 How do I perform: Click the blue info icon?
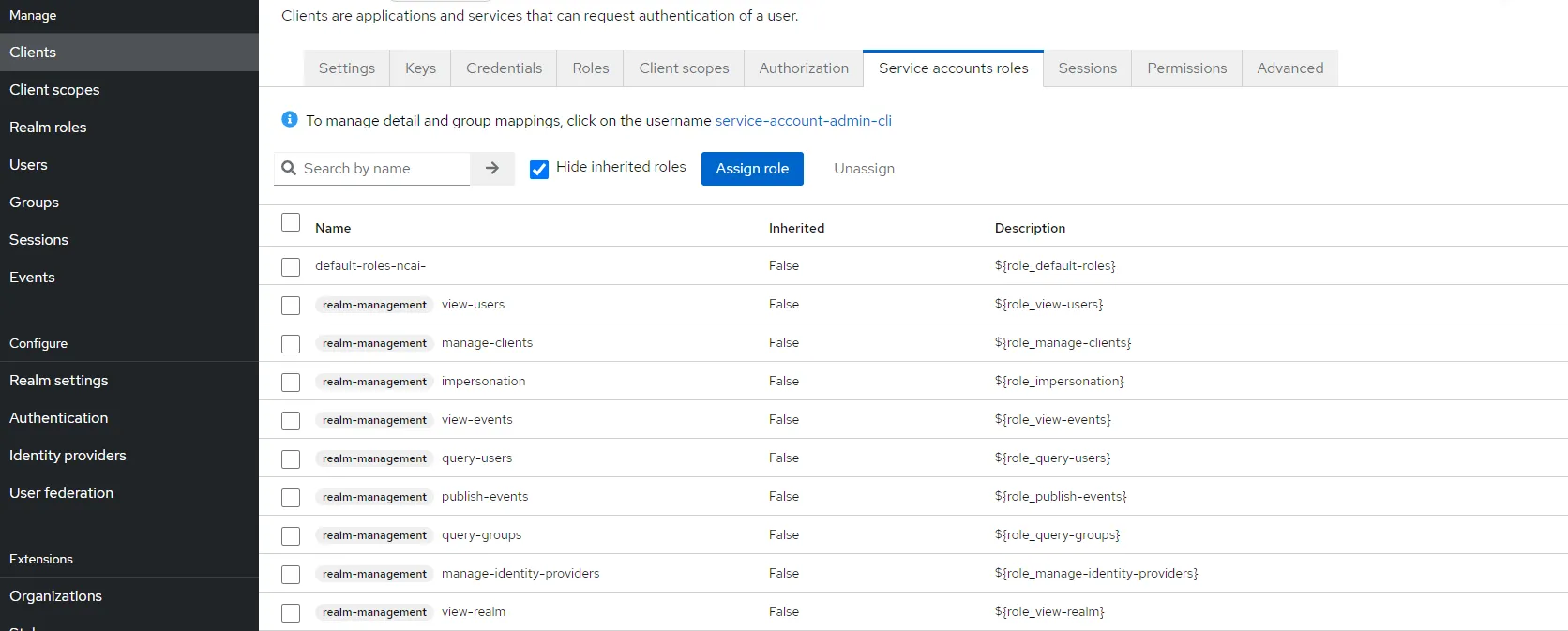(x=290, y=120)
